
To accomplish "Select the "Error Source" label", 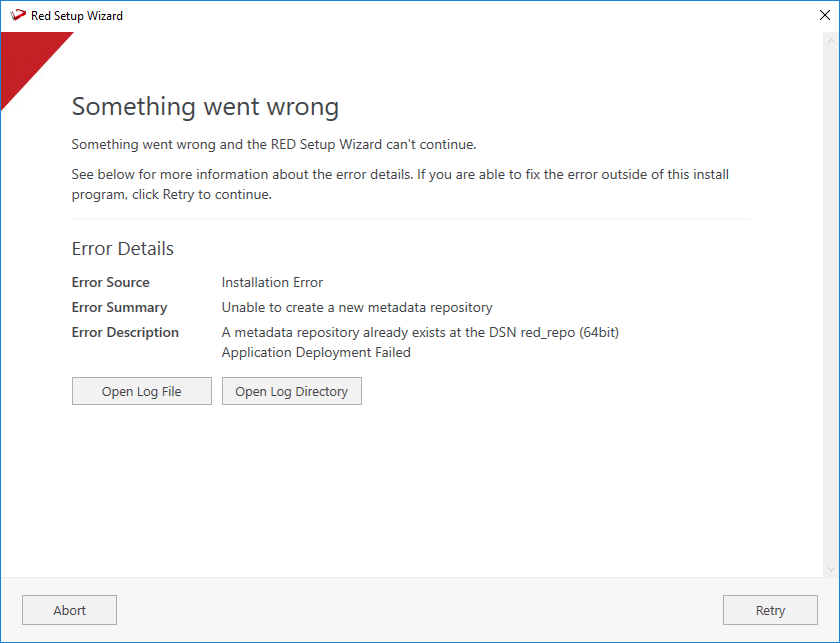I will click(x=111, y=283).
